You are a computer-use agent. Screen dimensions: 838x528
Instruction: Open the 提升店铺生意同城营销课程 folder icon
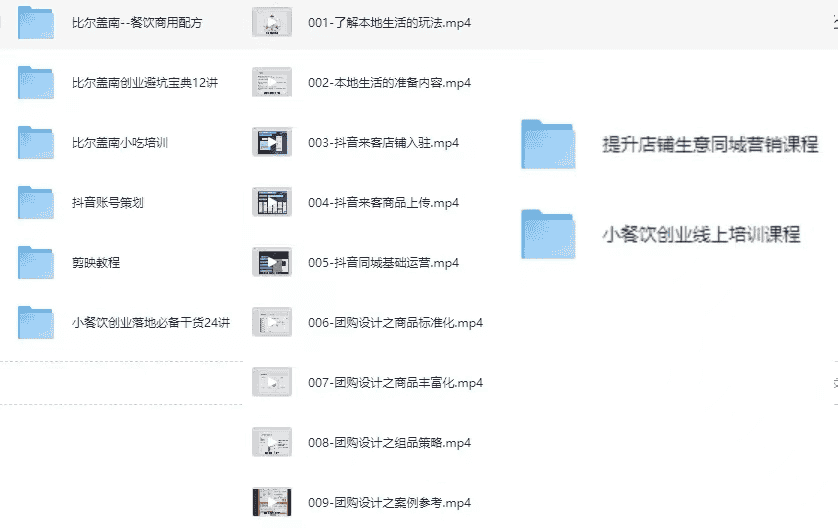point(548,144)
